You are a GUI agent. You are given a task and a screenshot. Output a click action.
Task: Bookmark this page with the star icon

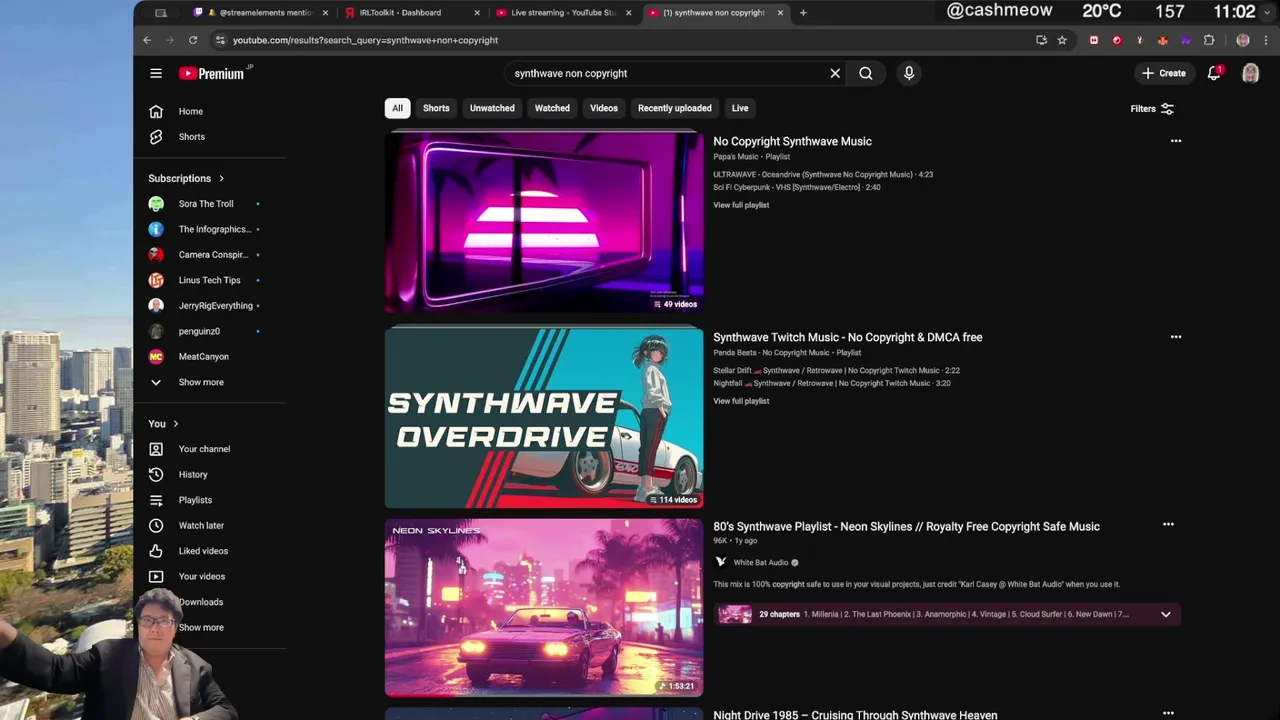point(1062,40)
